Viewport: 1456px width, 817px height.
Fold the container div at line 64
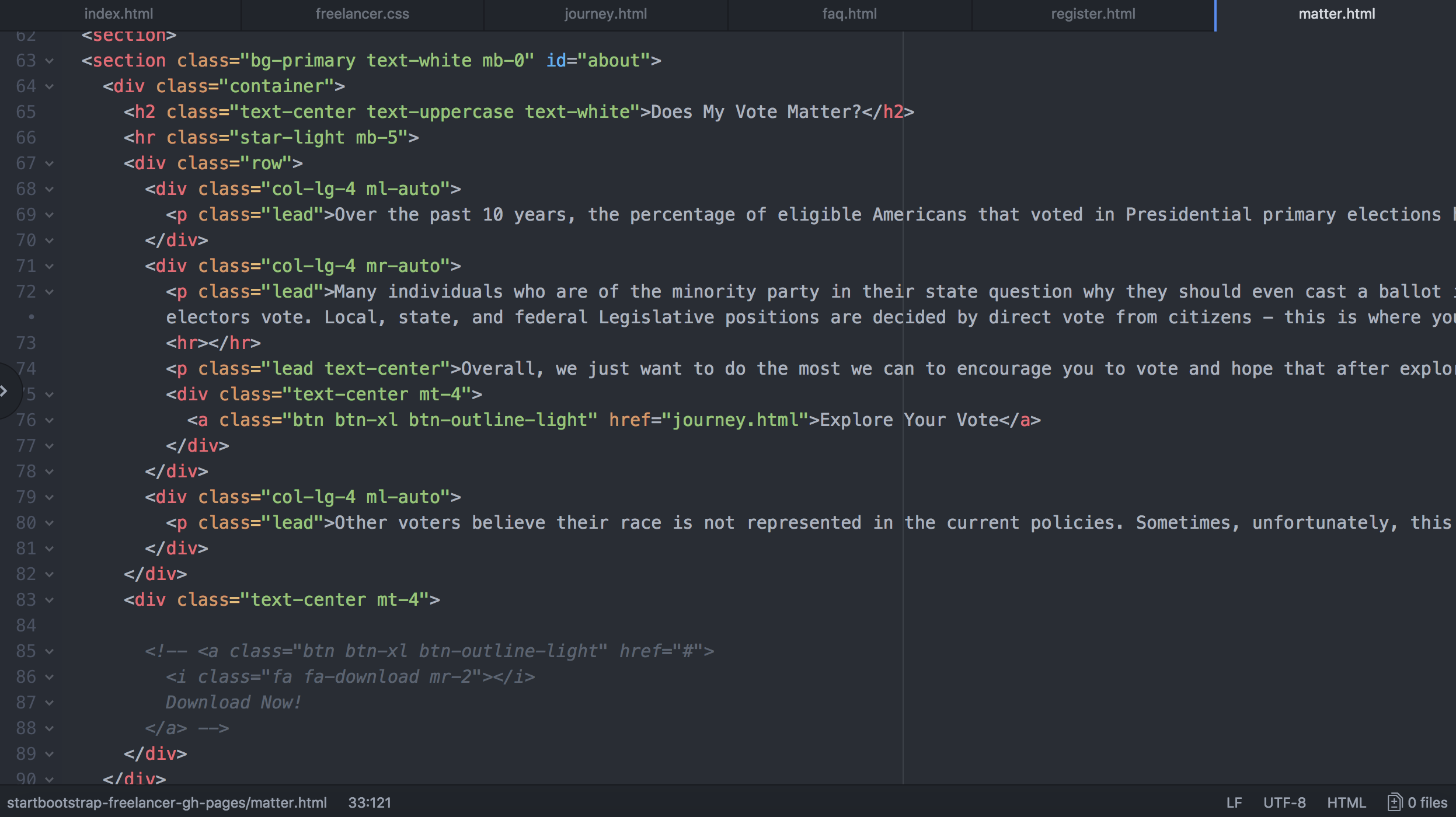tap(50, 86)
